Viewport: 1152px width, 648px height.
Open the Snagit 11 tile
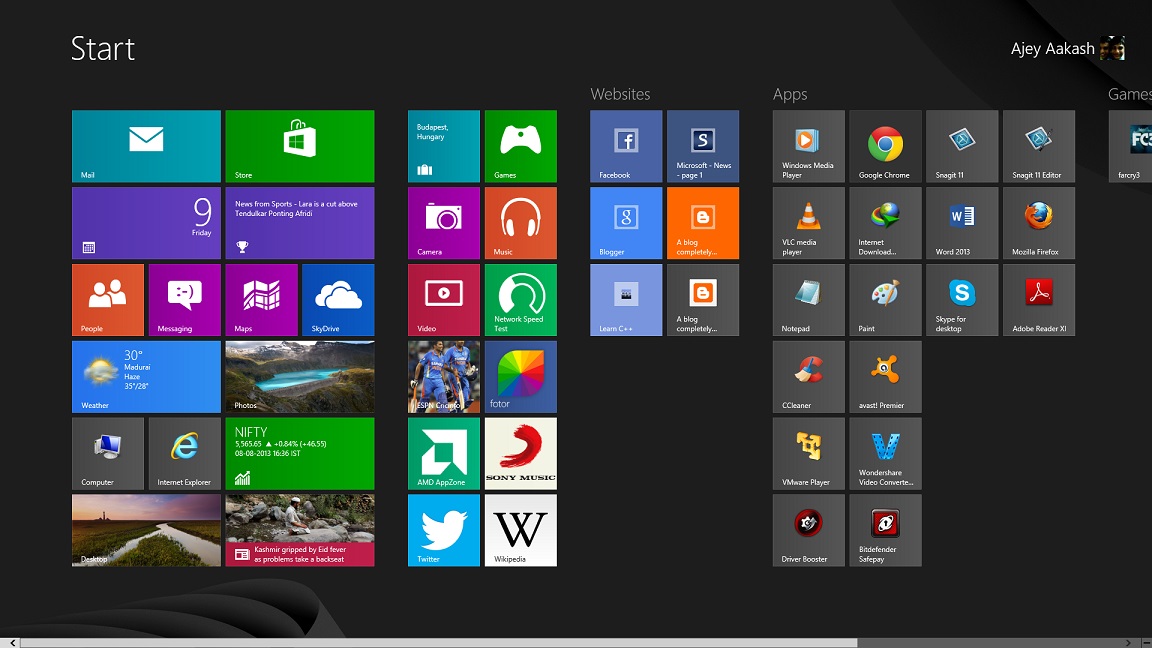pos(962,146)
